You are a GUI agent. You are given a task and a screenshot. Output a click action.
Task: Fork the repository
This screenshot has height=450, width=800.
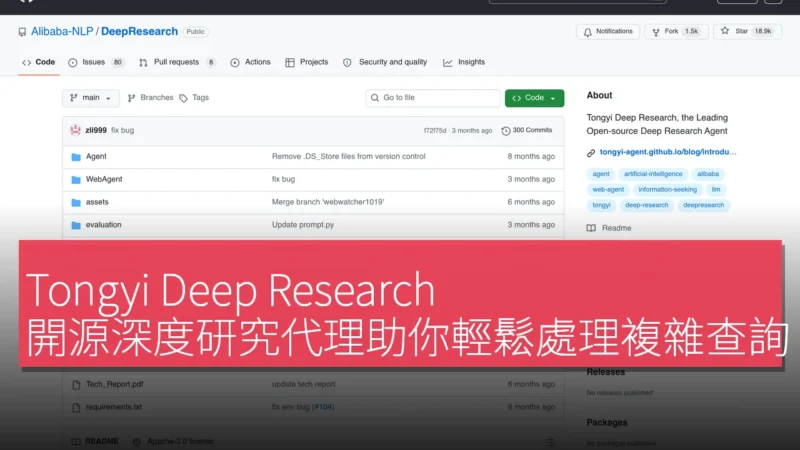click(x=676, y=32)
